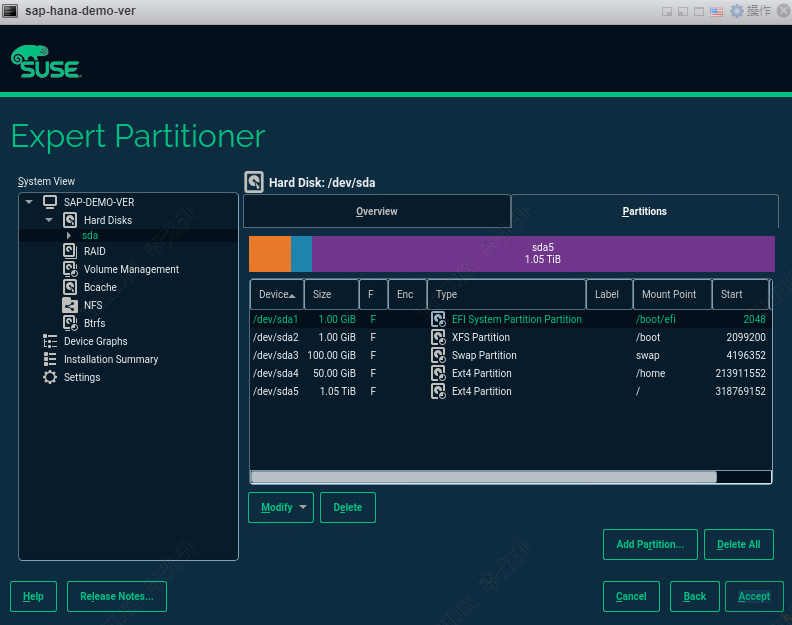Select the /dev/sda3 partition row
The image size is (792, 625).
coord(510,355)
